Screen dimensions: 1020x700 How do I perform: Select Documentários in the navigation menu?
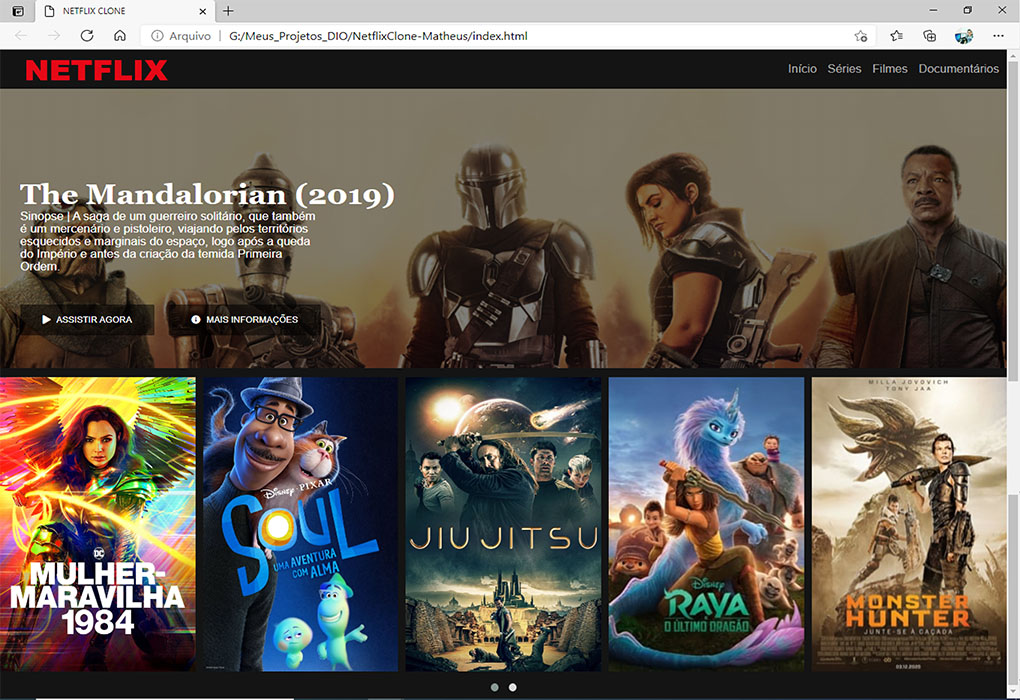coord(958,69)
